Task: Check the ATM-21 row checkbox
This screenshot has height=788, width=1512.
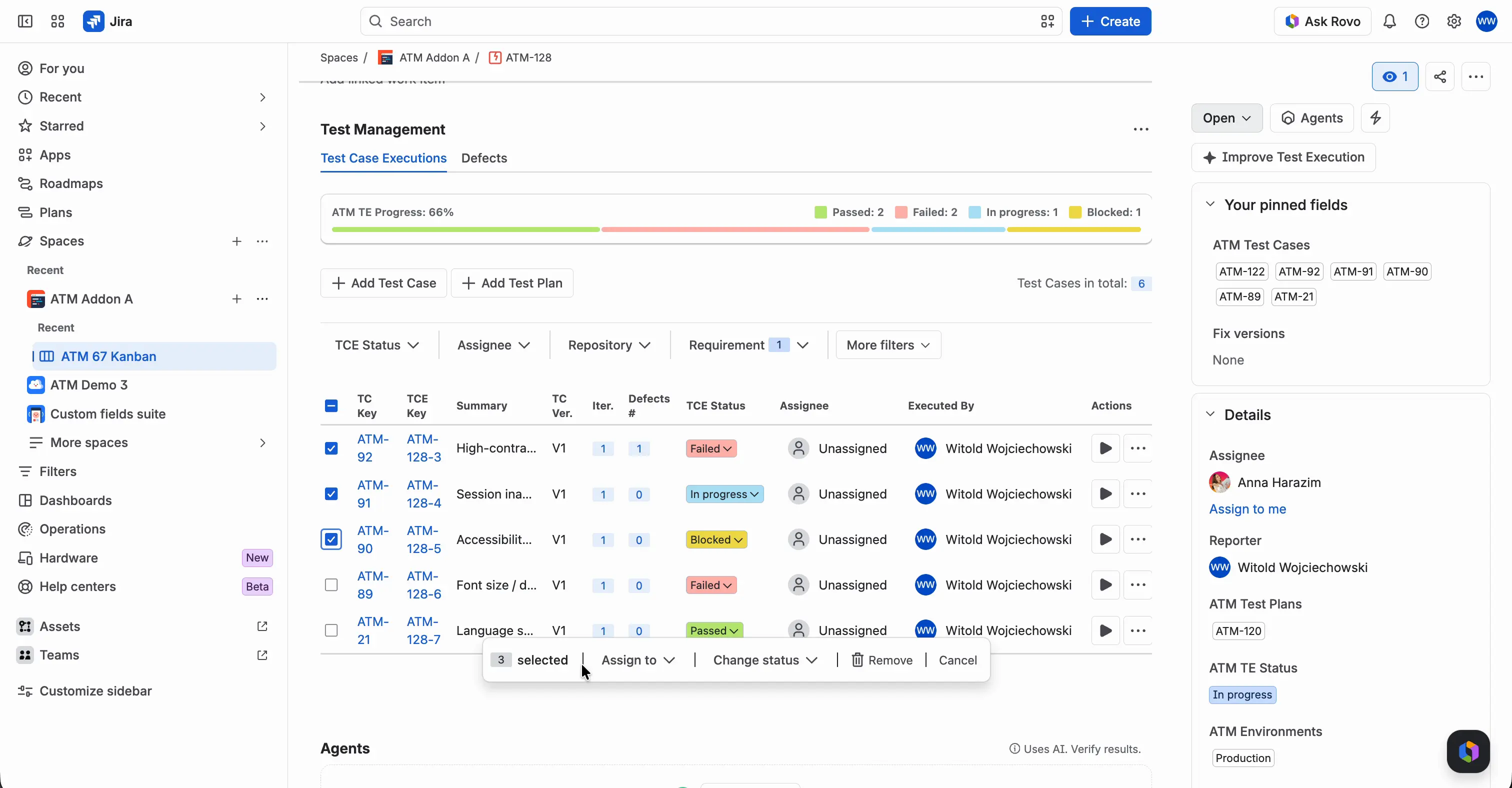Action: coord(331,631)
